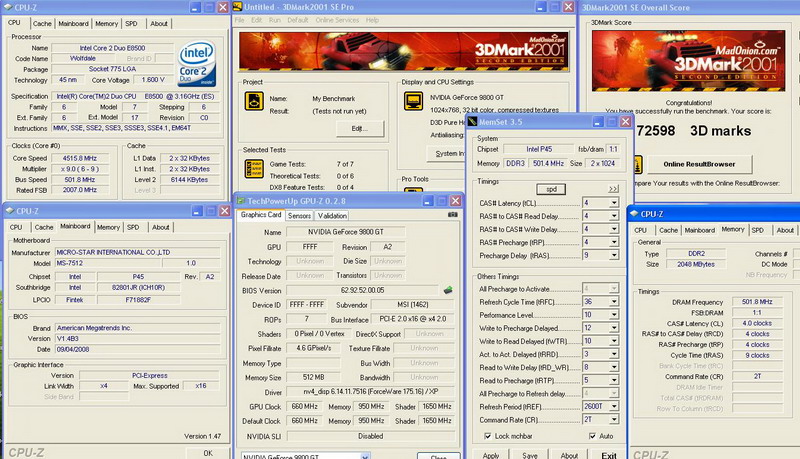This screenshot has width=800, height=459.
Task: Click the Selected Tests icon in 3DMark2001
Action: pos(254,169)
